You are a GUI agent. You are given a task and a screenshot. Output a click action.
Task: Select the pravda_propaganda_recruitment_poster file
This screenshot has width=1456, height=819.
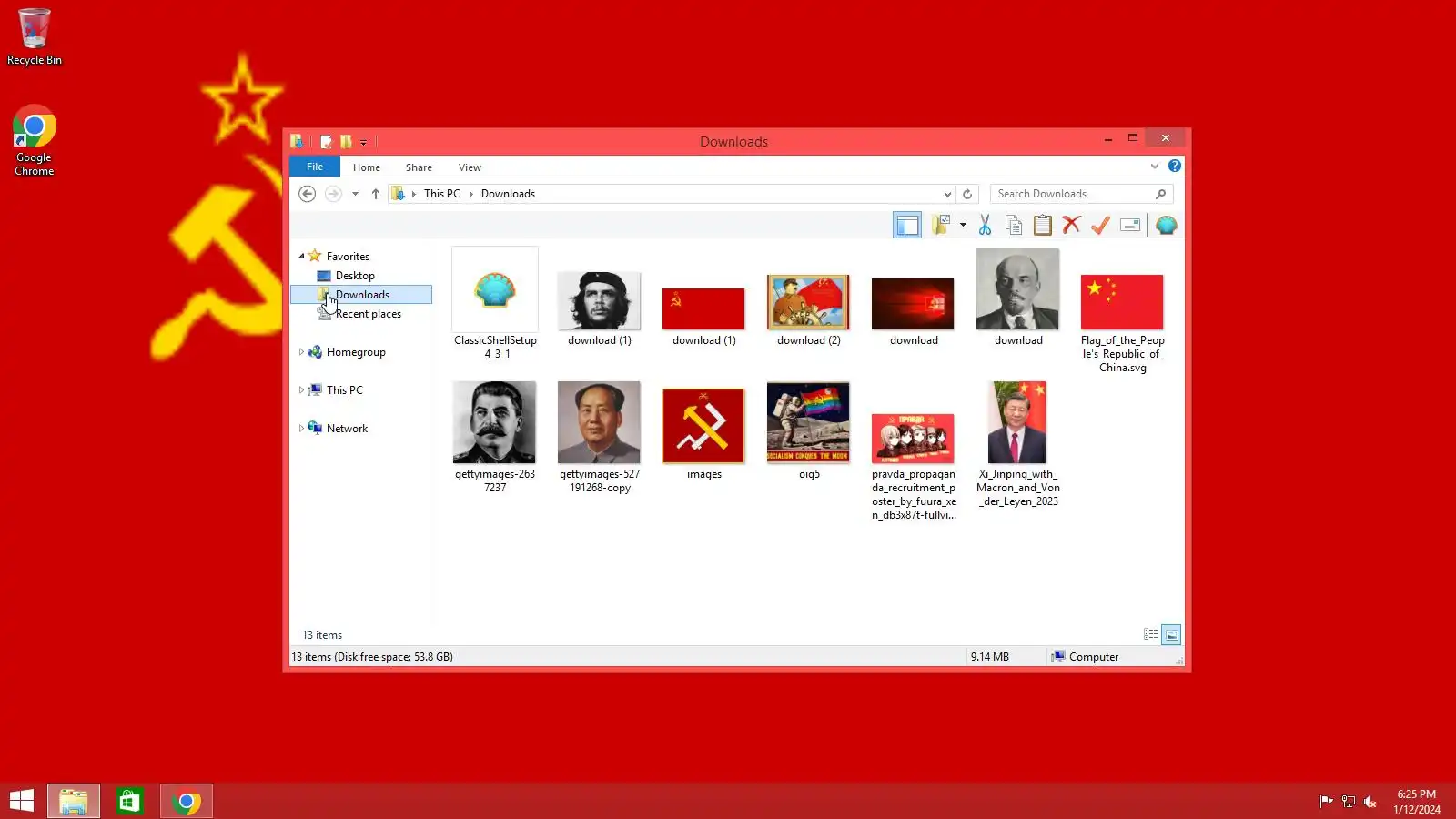point(914,467)
